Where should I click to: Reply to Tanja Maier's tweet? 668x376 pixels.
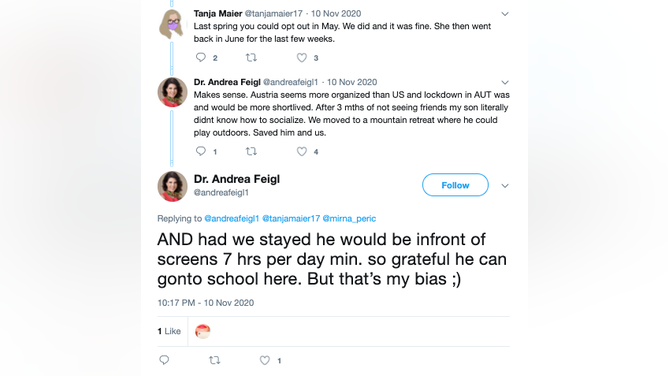coord(201,57)
